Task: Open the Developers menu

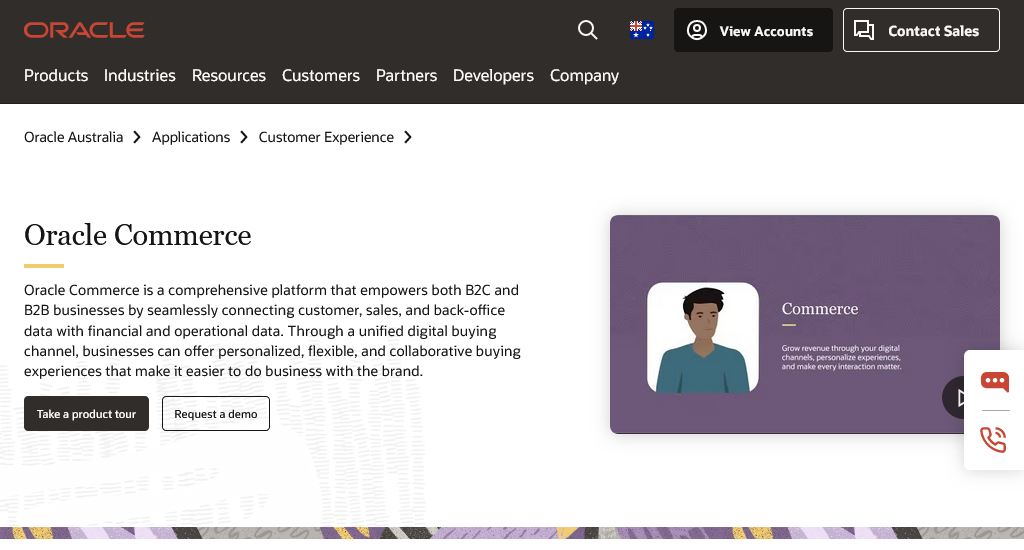Action: [493, 75]
